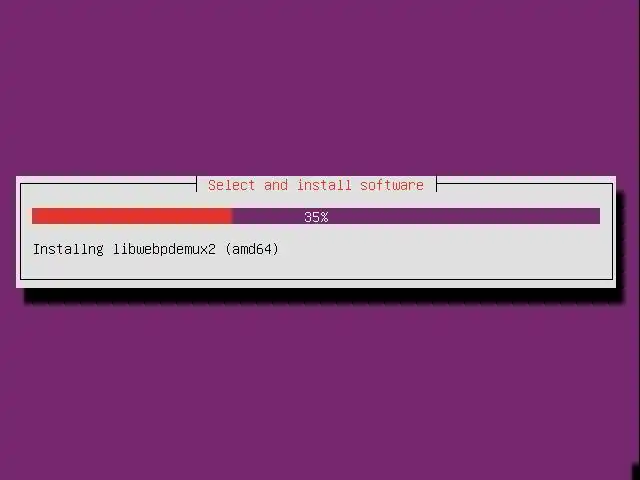Image resolution: width=640 pixels, height=480 pixels.
Task: Click the word "Installing" in status line
Action: 68,249
